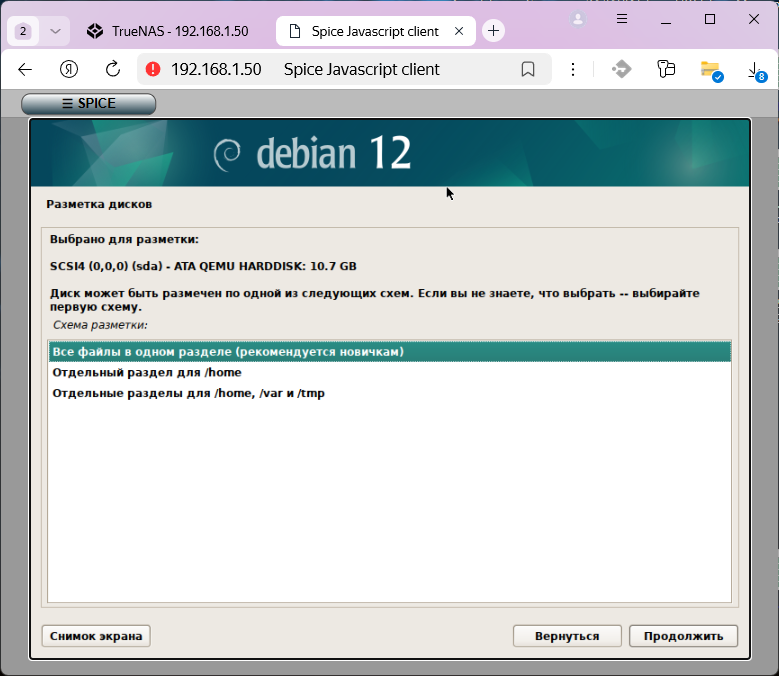Screen dimensions: 779x676
Task: Click the address bar showing 192.168.1.50
Action: [x=344, y=69]
